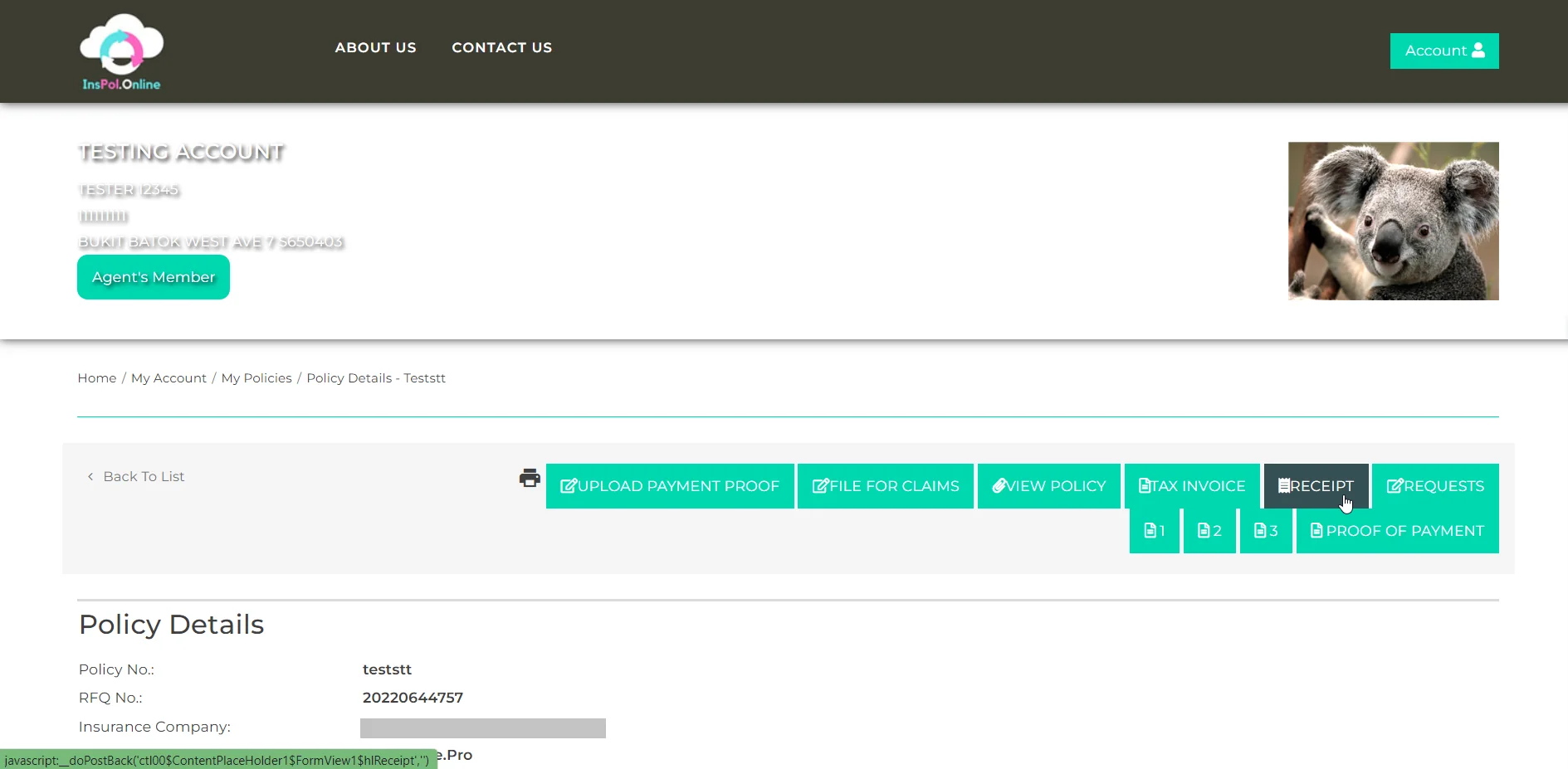The width and height of the screenshot is (1568, 769).
Task: Open the About Us menu
Action: [375, 48]
